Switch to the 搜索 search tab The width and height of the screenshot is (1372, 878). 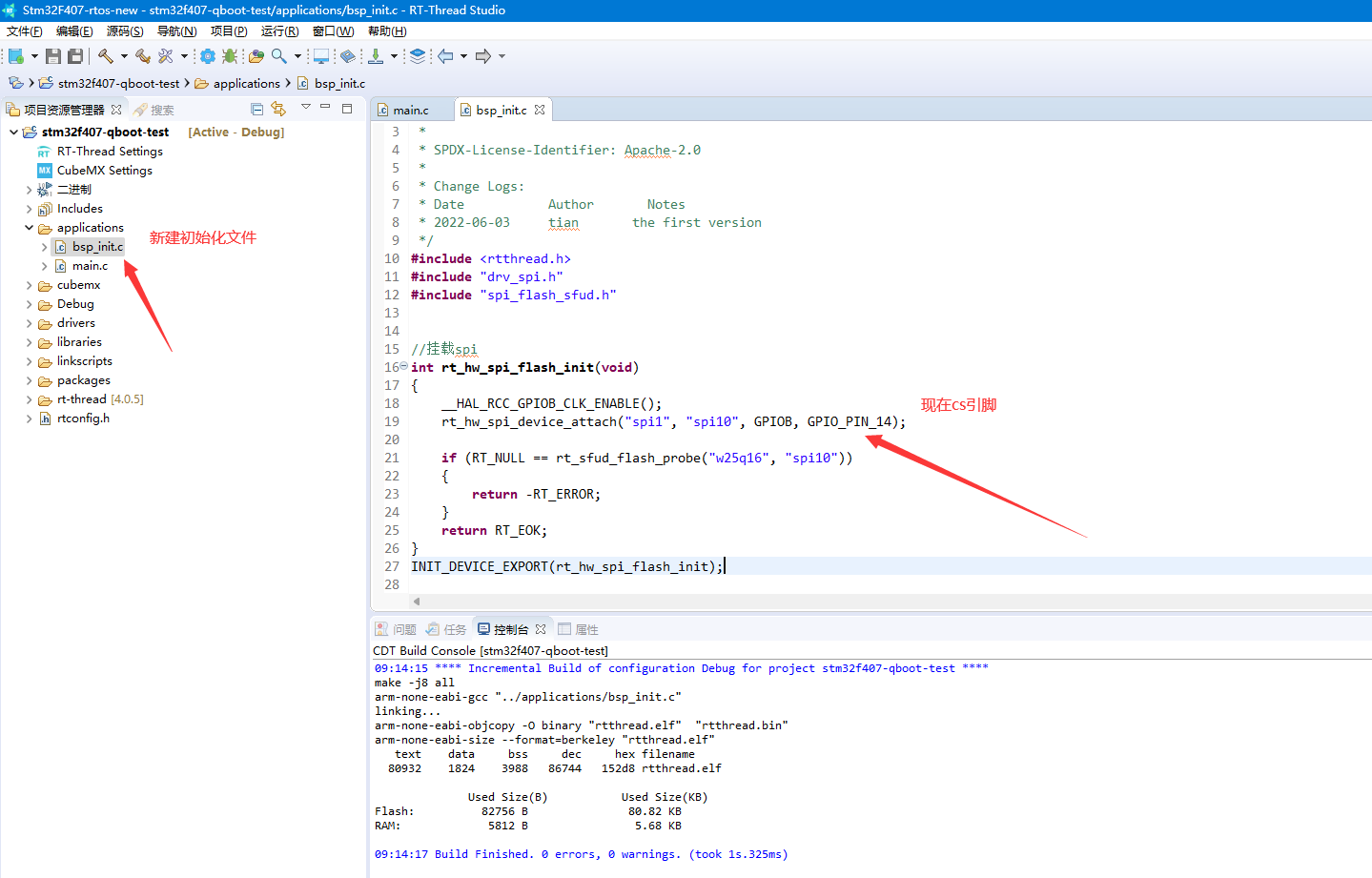tap(154, 110)
